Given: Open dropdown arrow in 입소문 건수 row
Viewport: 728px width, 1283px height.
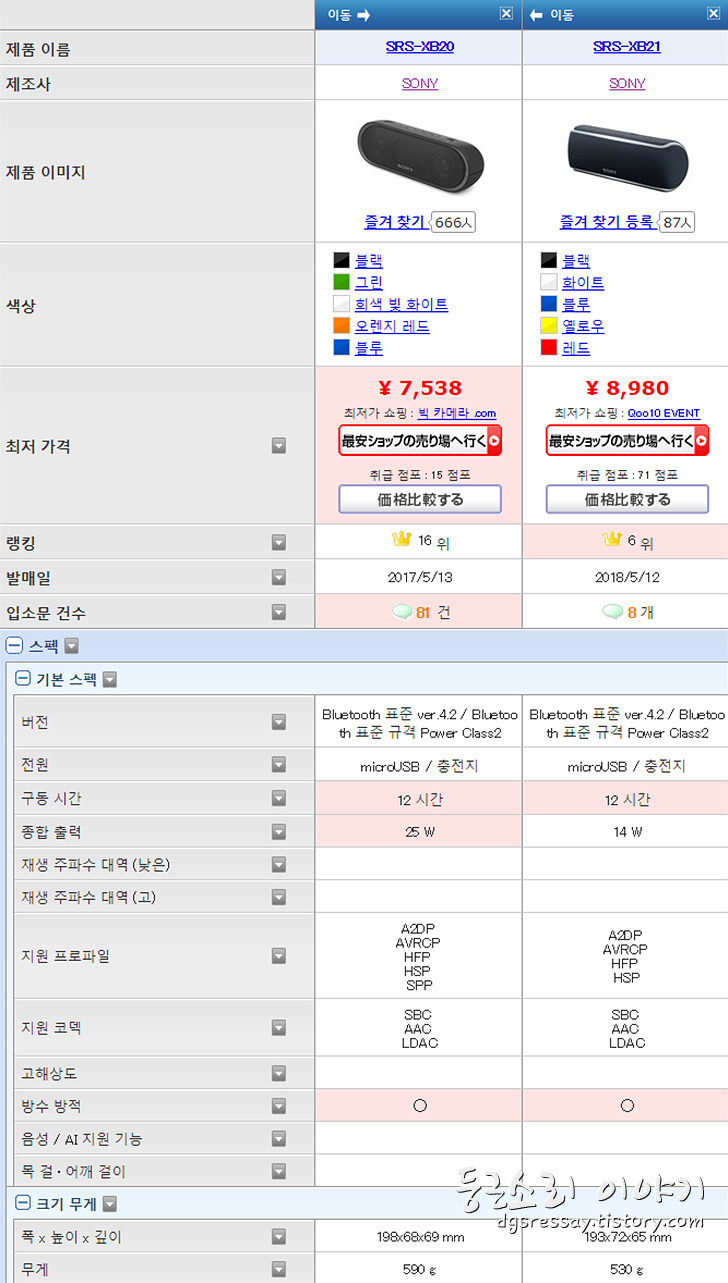Looking at the screenshot, I should 279,612.
